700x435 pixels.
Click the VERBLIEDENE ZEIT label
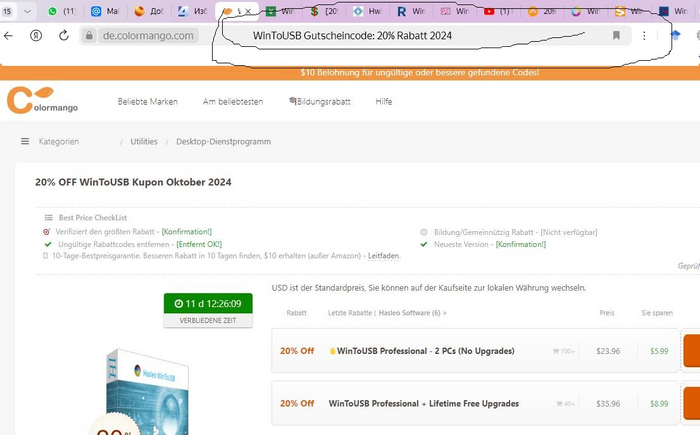click(208, 320)
